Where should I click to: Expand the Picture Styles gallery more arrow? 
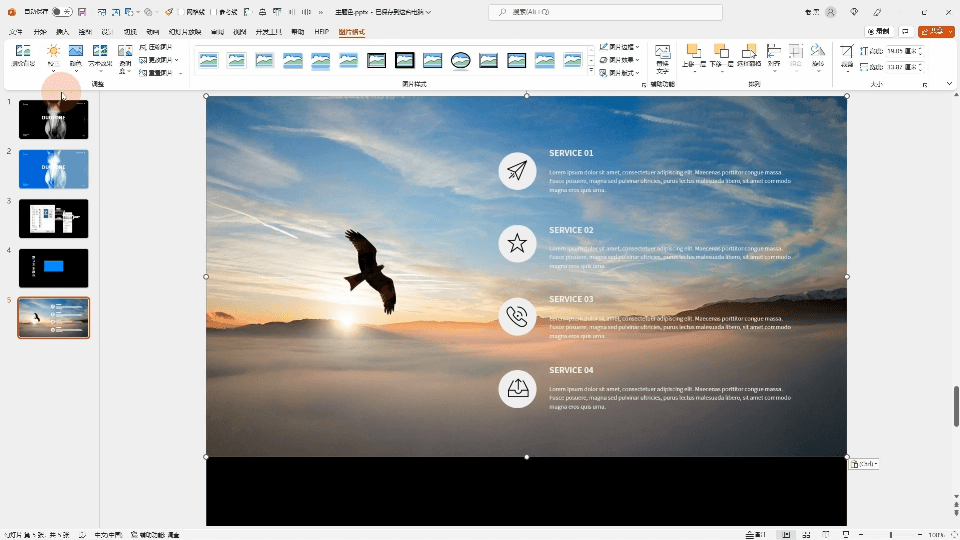pyautogui.click(x=591, y=71)
